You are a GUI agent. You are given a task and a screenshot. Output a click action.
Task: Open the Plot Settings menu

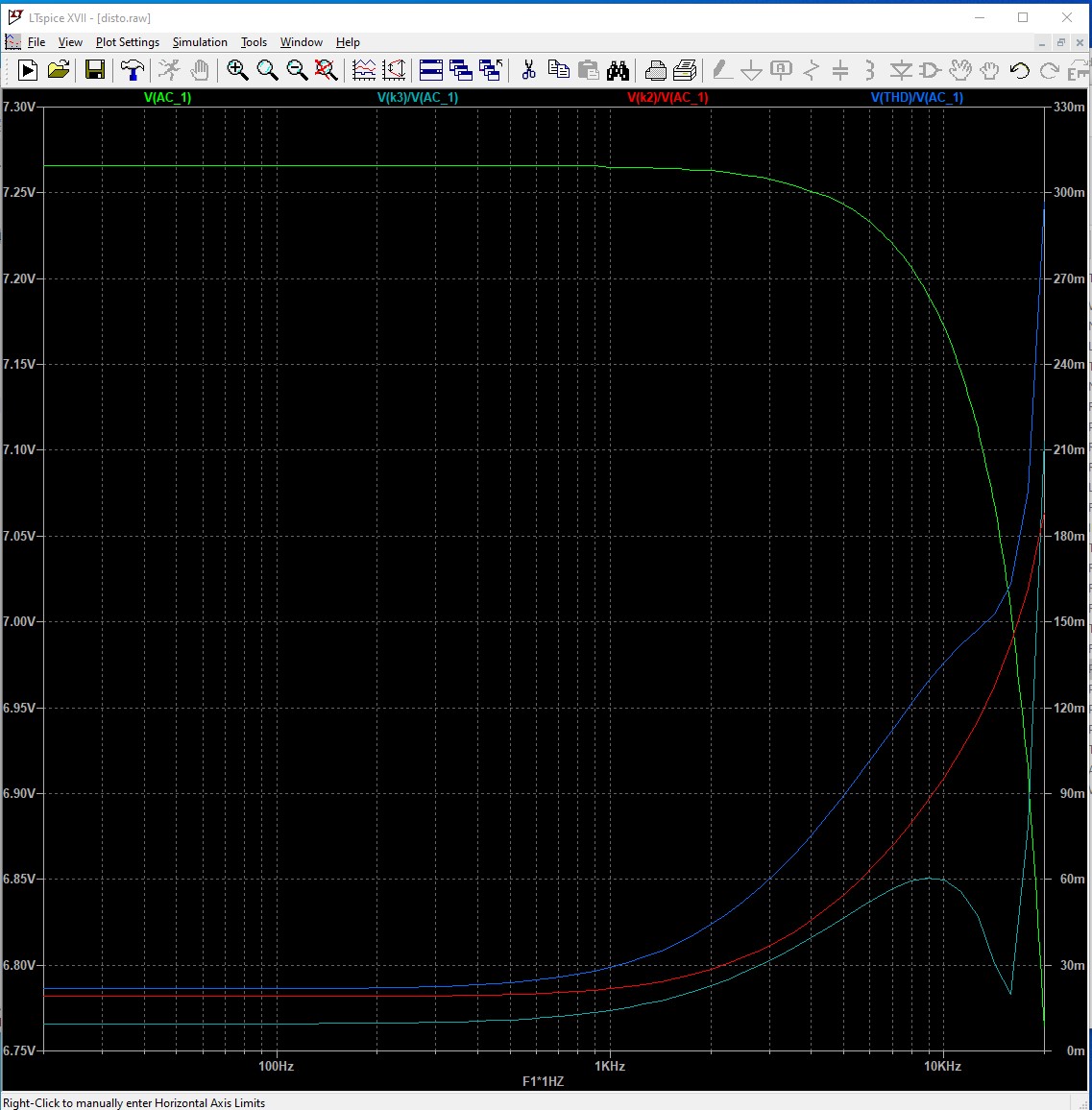point(128,41)
